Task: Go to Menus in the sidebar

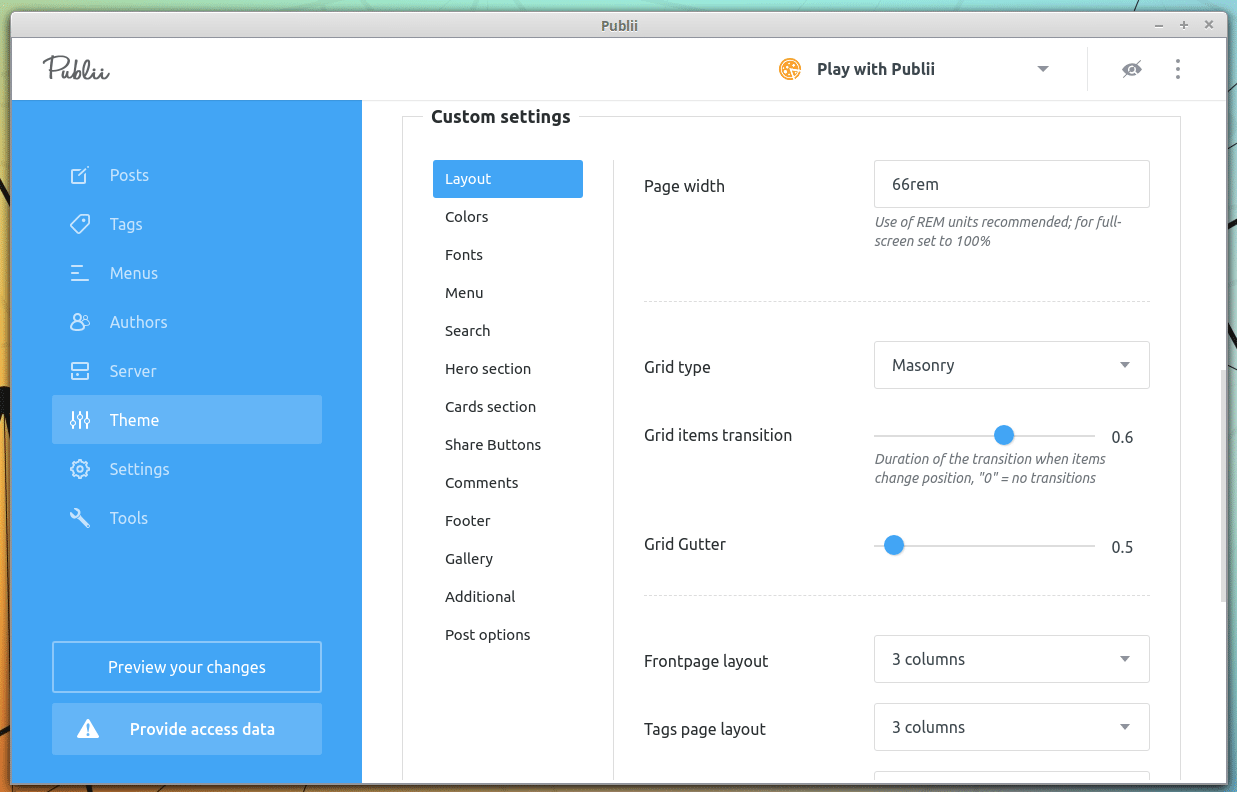Action: [x=187, y=273]
